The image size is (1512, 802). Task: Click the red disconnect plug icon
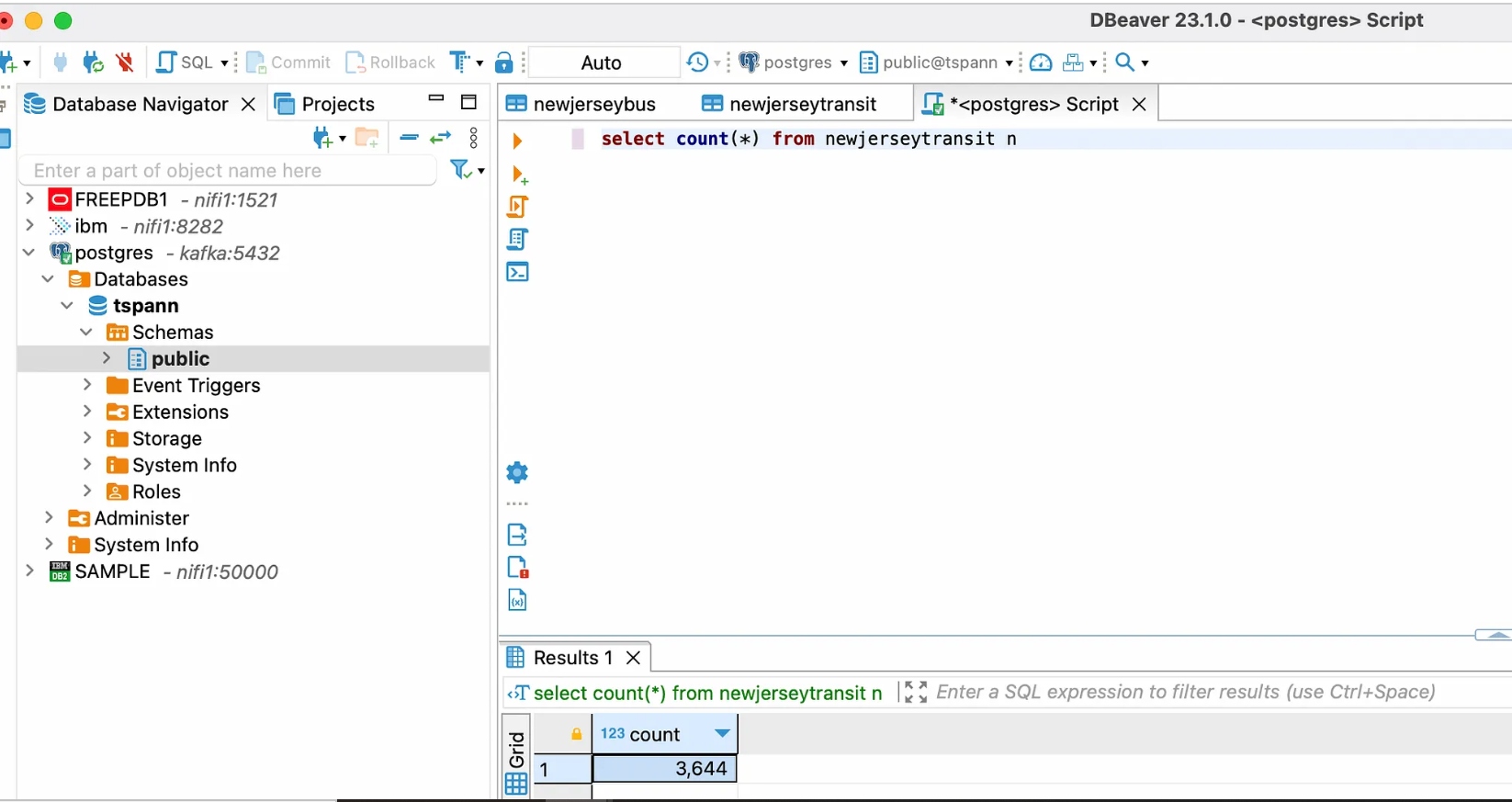pyautogui.click(x=125, y=62)
